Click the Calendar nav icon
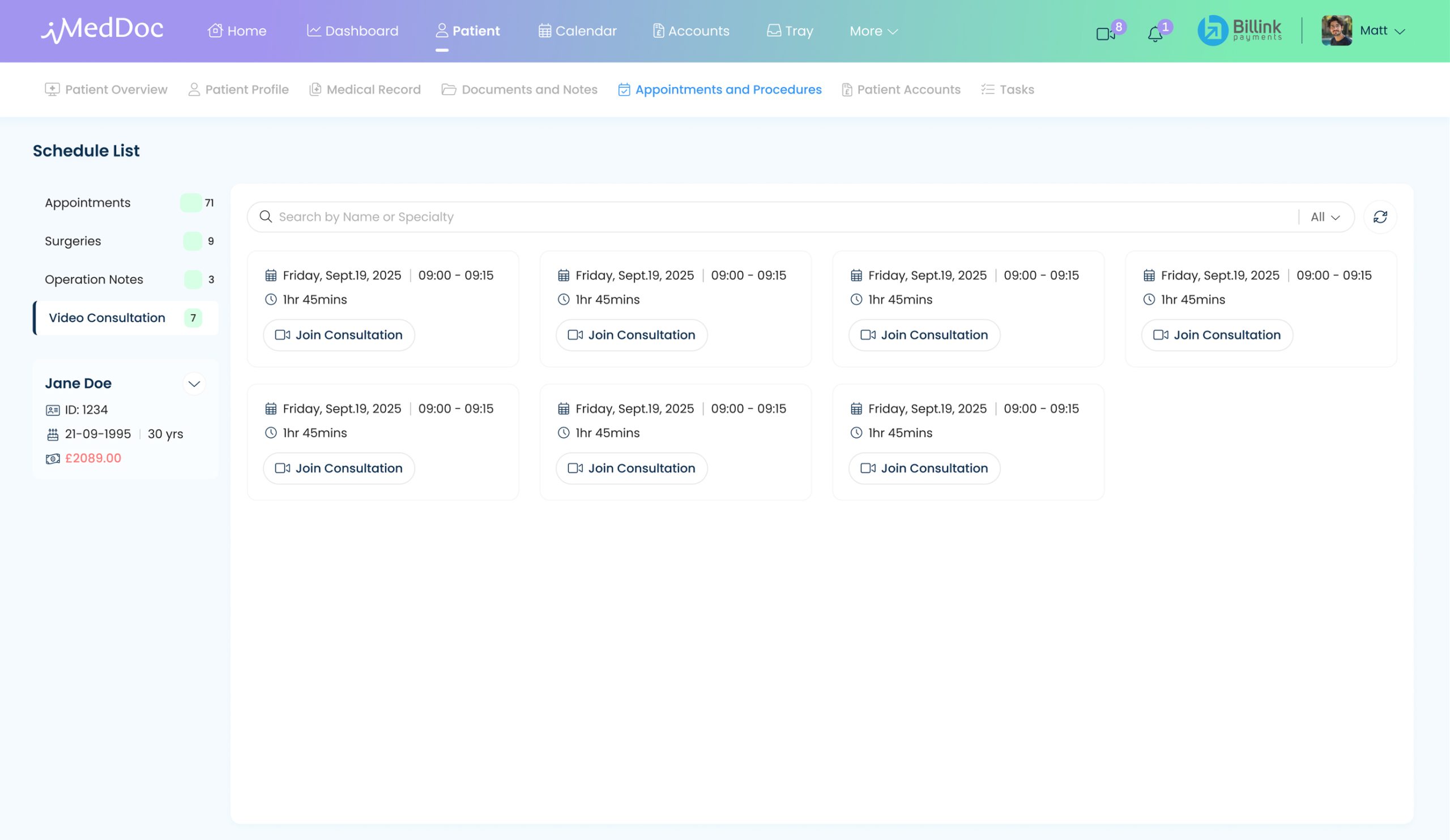 (544, 31)
